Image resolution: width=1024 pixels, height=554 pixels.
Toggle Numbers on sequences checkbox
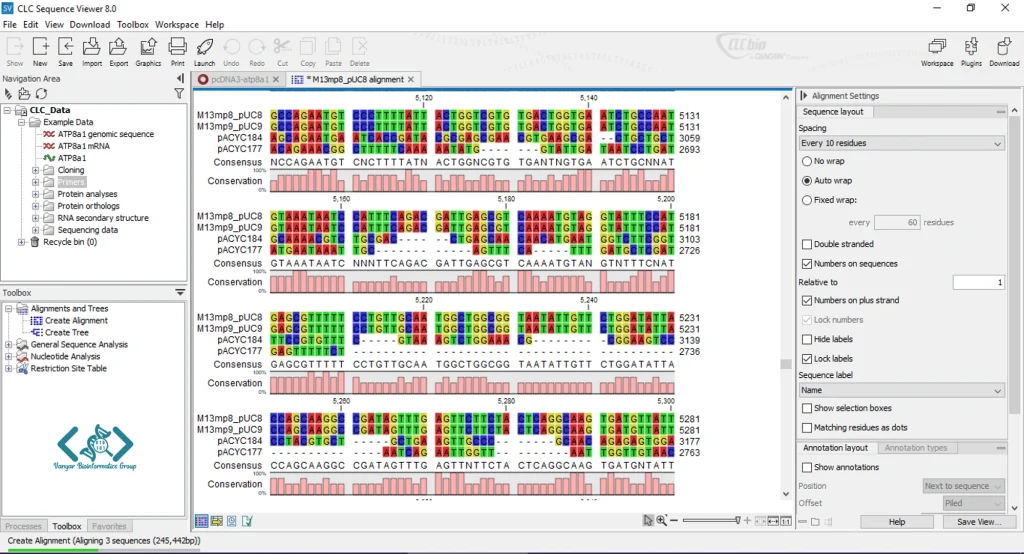click(x=807, y=264)
